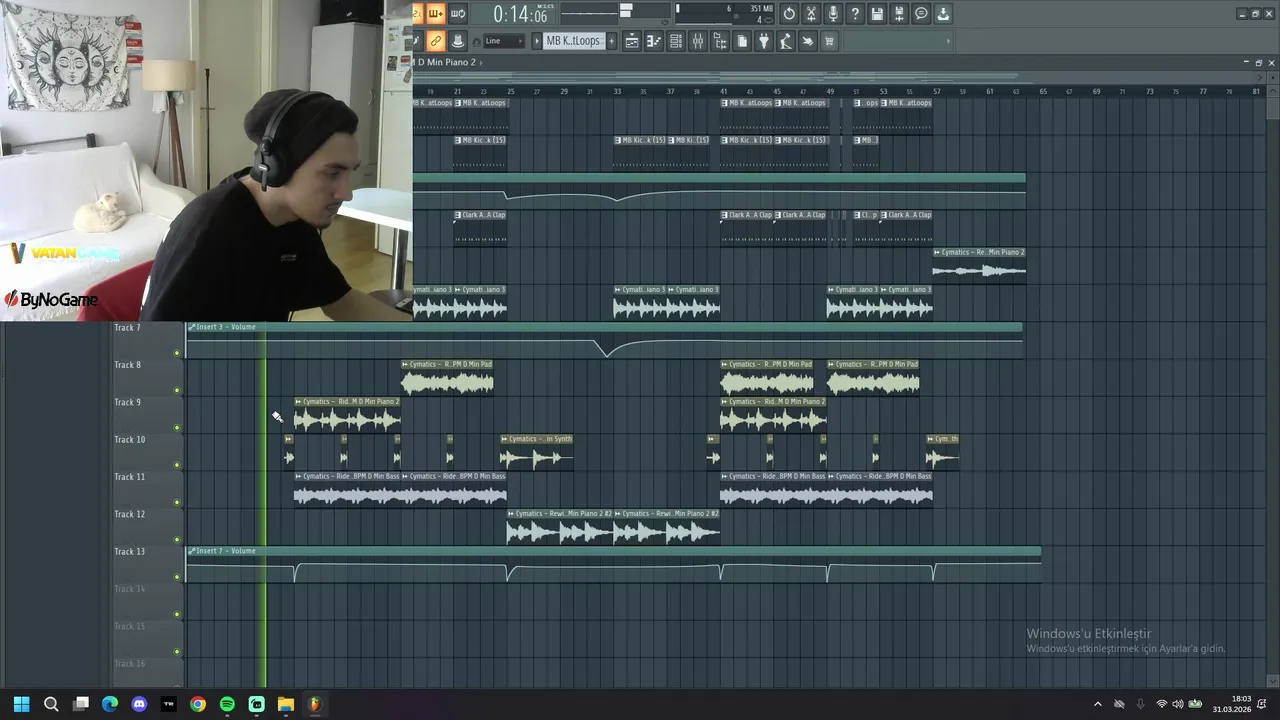This screenshot has width=1280, height=720.
Task: Click the loop recording icon
Action: tap(458, 14)
